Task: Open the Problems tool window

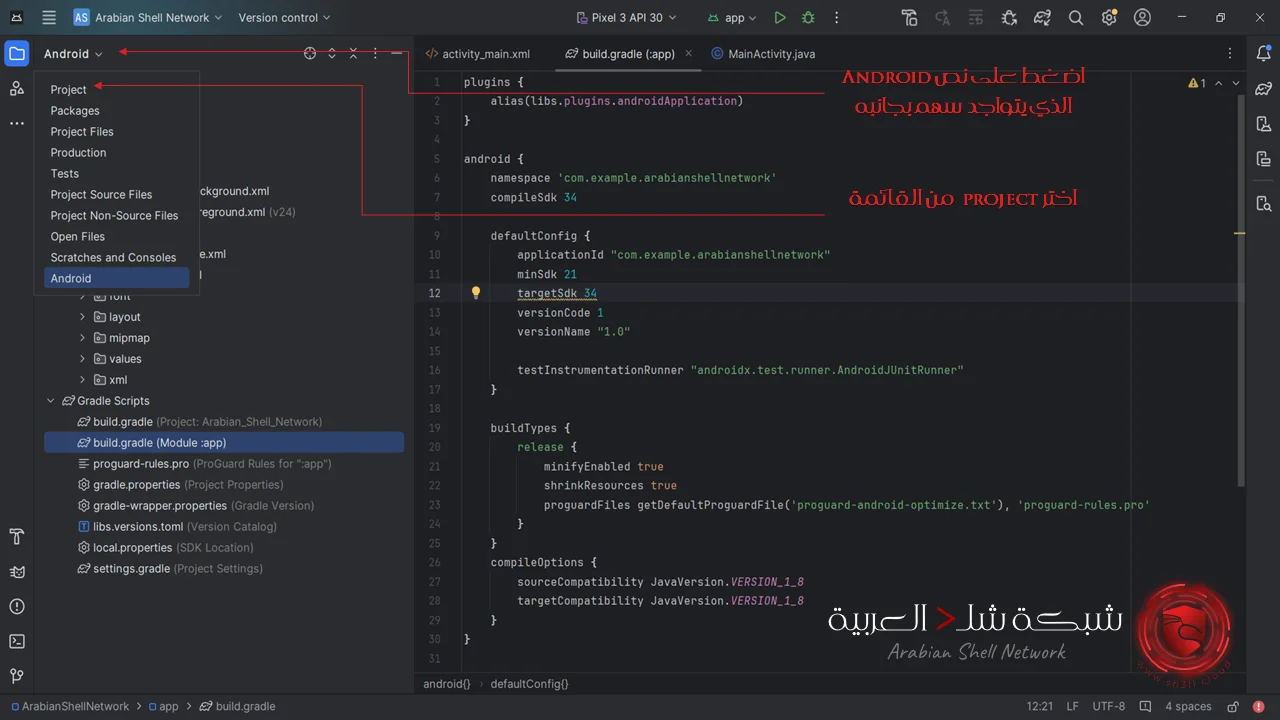Action: pyautogui.click(x=17, y=607)
